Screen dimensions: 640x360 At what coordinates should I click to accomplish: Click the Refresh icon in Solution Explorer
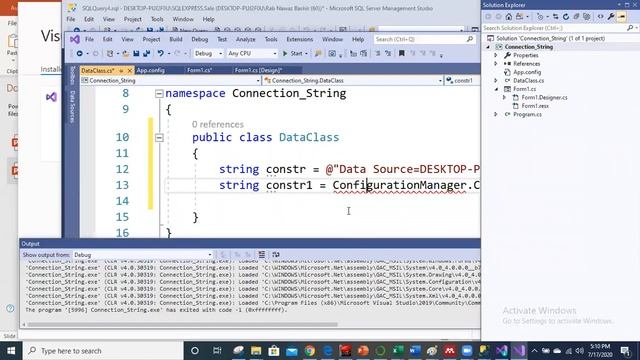[566, 17]
